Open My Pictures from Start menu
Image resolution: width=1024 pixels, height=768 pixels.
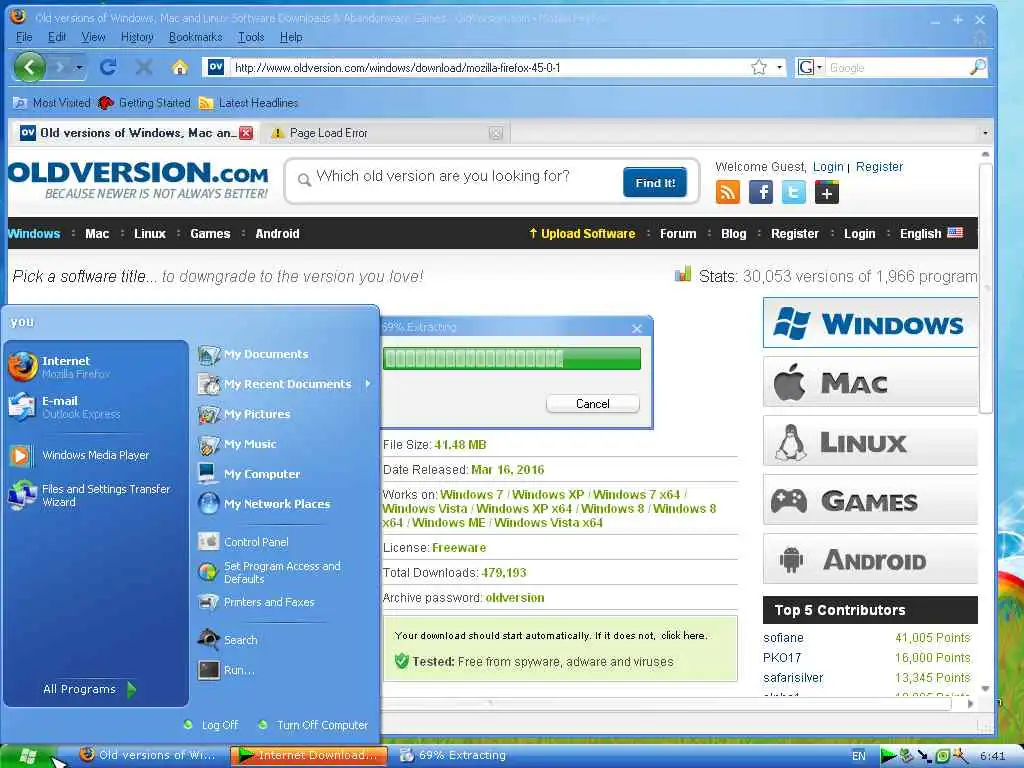tap(285, 414)
